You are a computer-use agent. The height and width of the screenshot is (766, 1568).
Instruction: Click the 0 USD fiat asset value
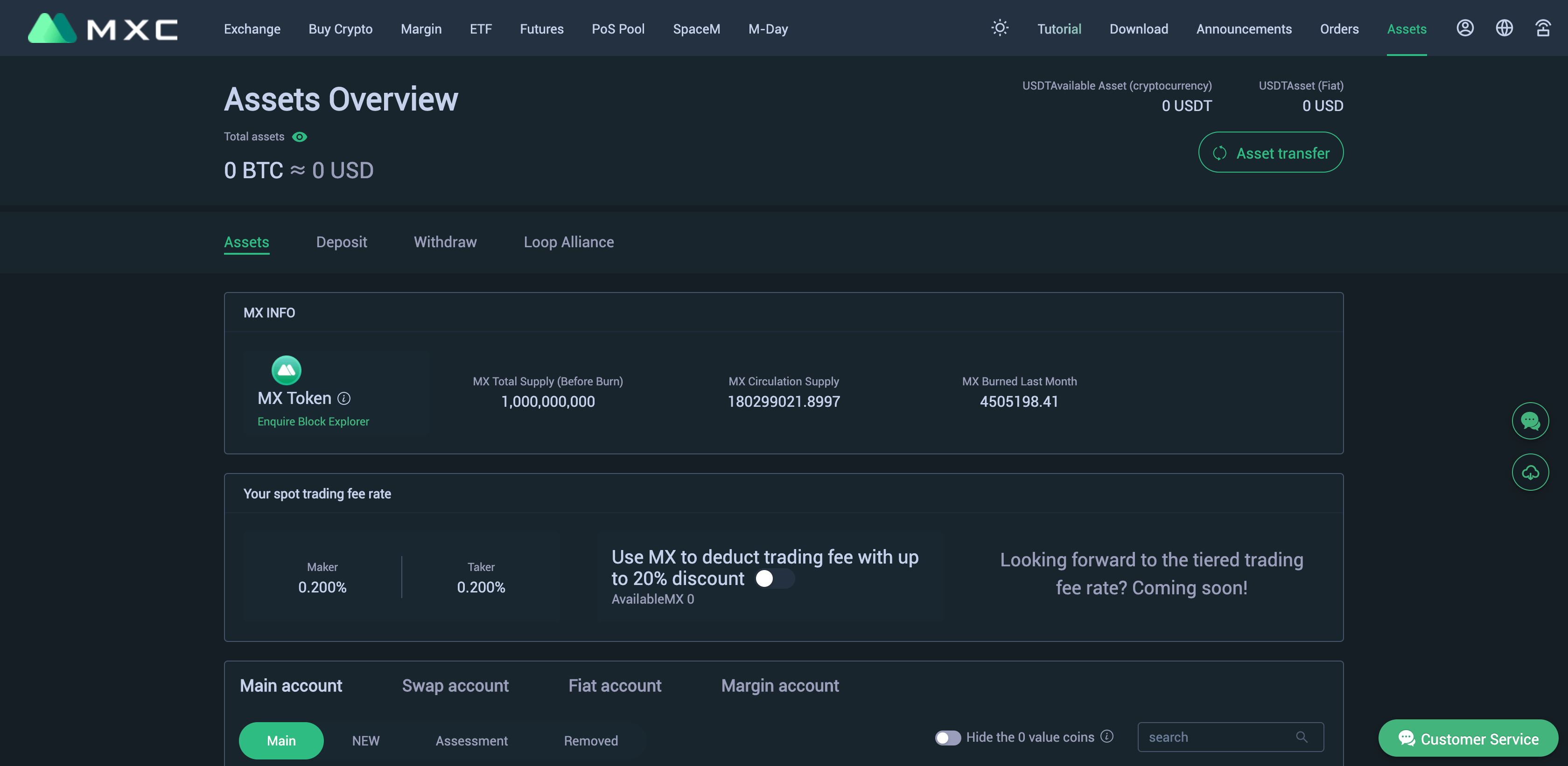point(1322,106)
